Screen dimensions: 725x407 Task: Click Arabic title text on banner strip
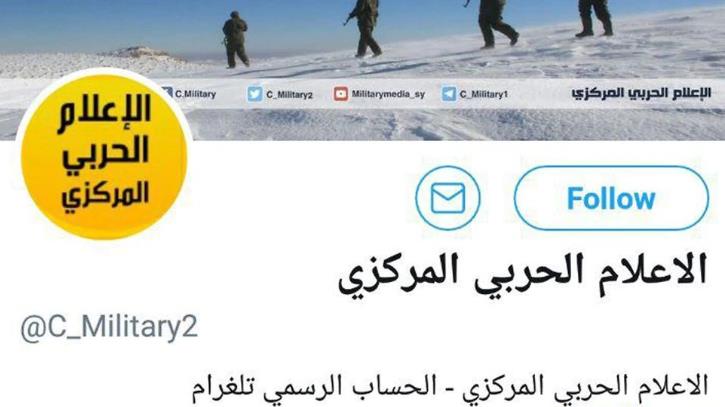click(641, 93)
